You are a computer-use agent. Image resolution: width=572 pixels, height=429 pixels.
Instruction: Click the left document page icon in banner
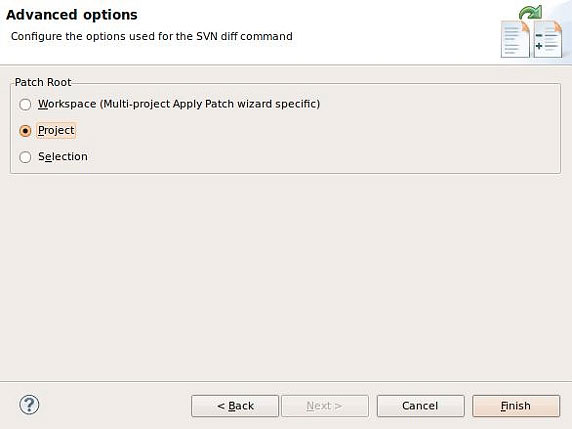(515, 39)
